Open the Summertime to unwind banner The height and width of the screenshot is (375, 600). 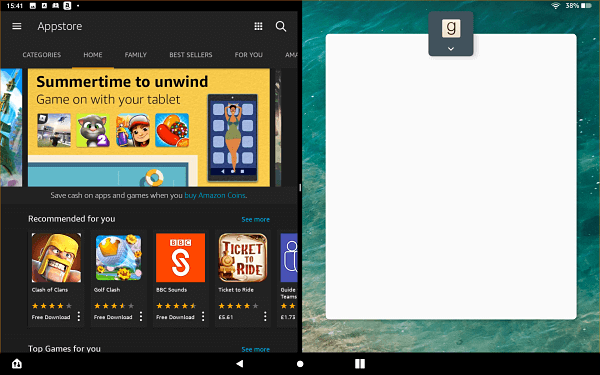pos(149,127)
